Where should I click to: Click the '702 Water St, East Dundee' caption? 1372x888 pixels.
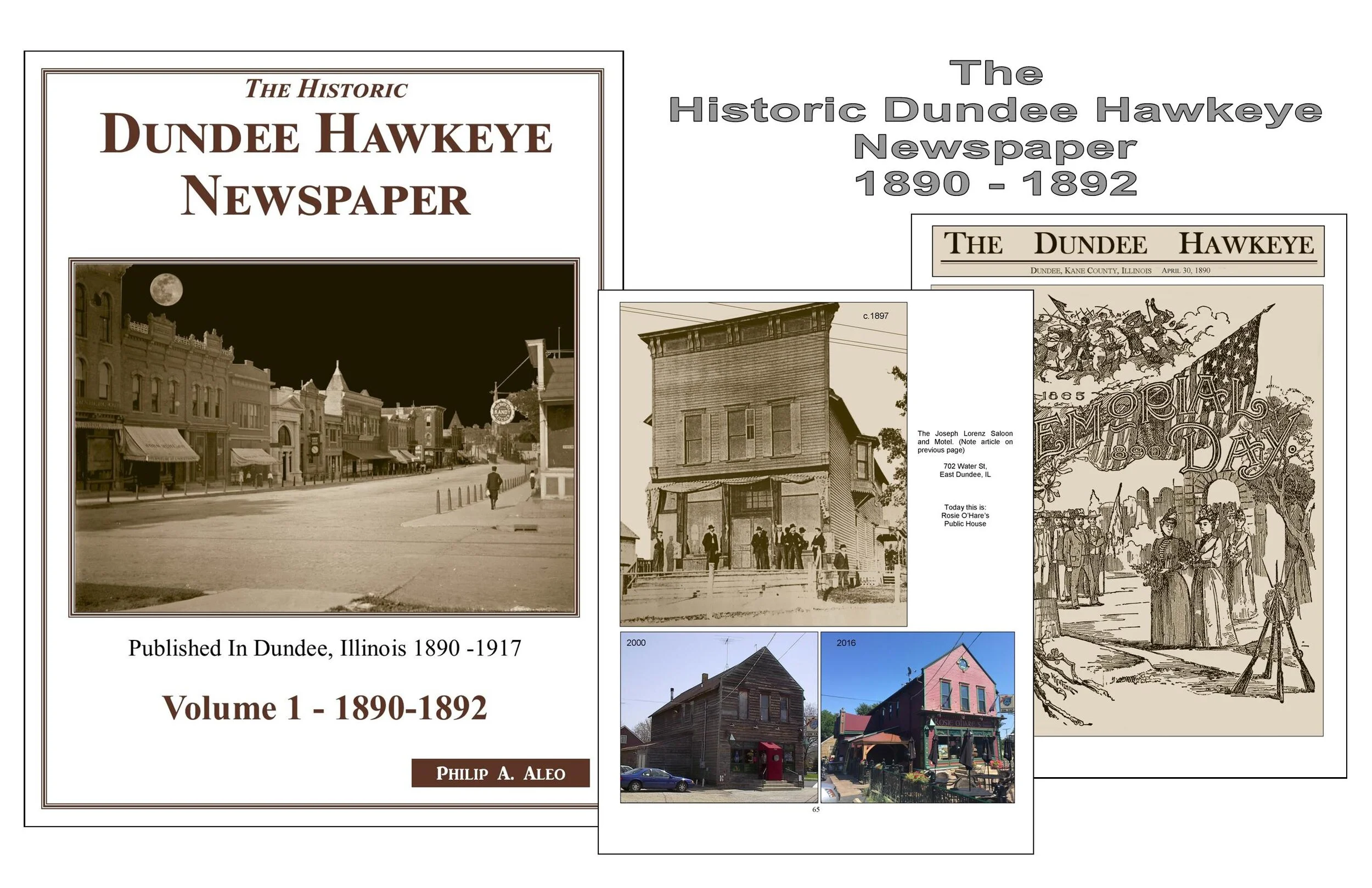pyautogui.click(x=964, y=470)
